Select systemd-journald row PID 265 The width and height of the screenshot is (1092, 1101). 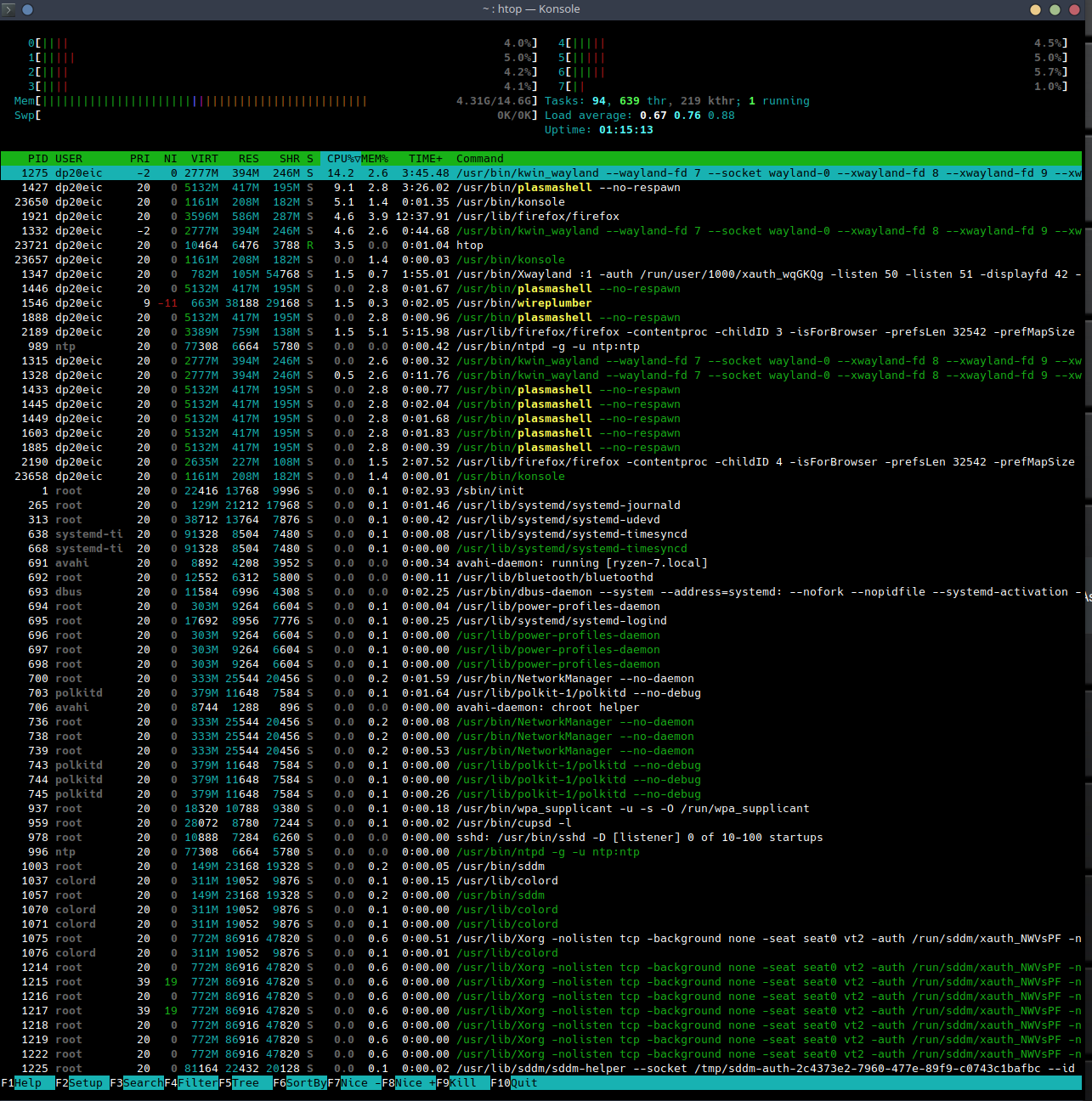pos(541,505)
